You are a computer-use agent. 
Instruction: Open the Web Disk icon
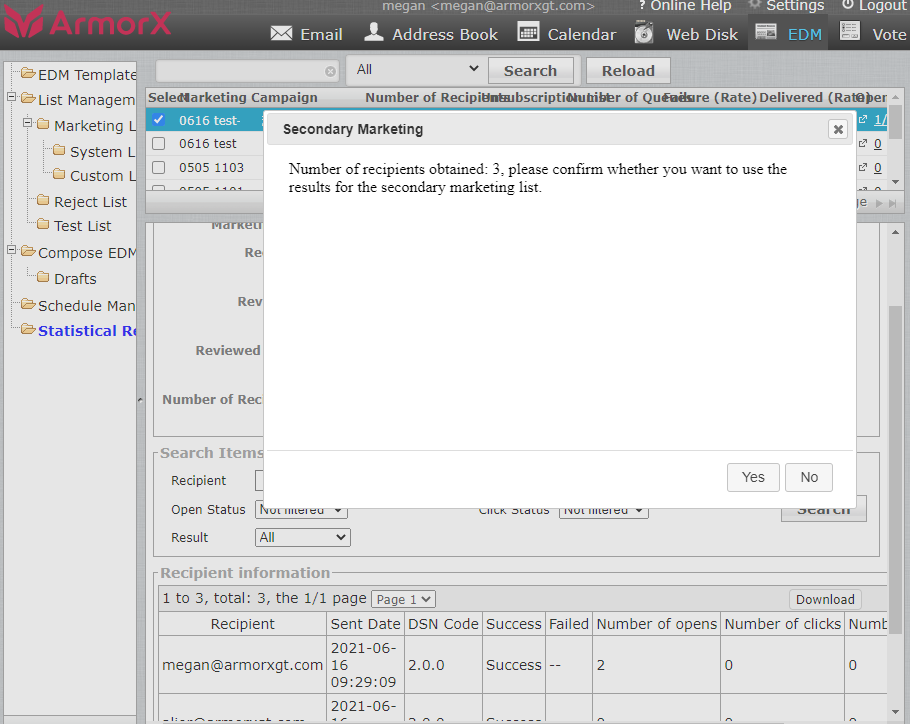(645, 33)
